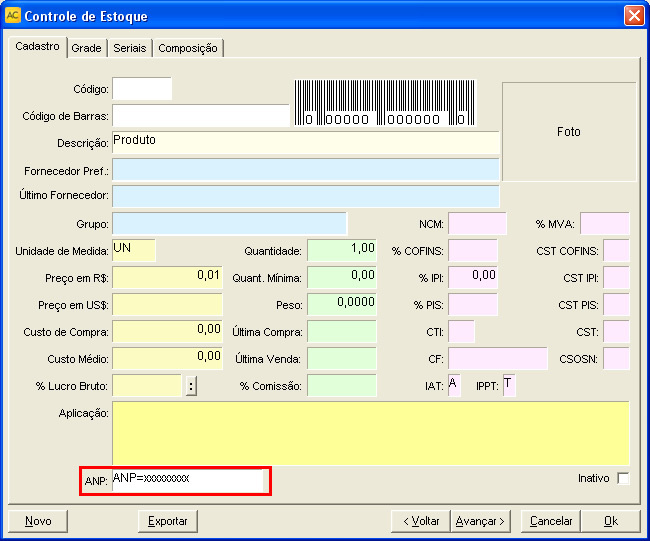This screenshot has width=650, height=541.
Task: Advance using the Avançar button
Action: click(x=481, y=521)
